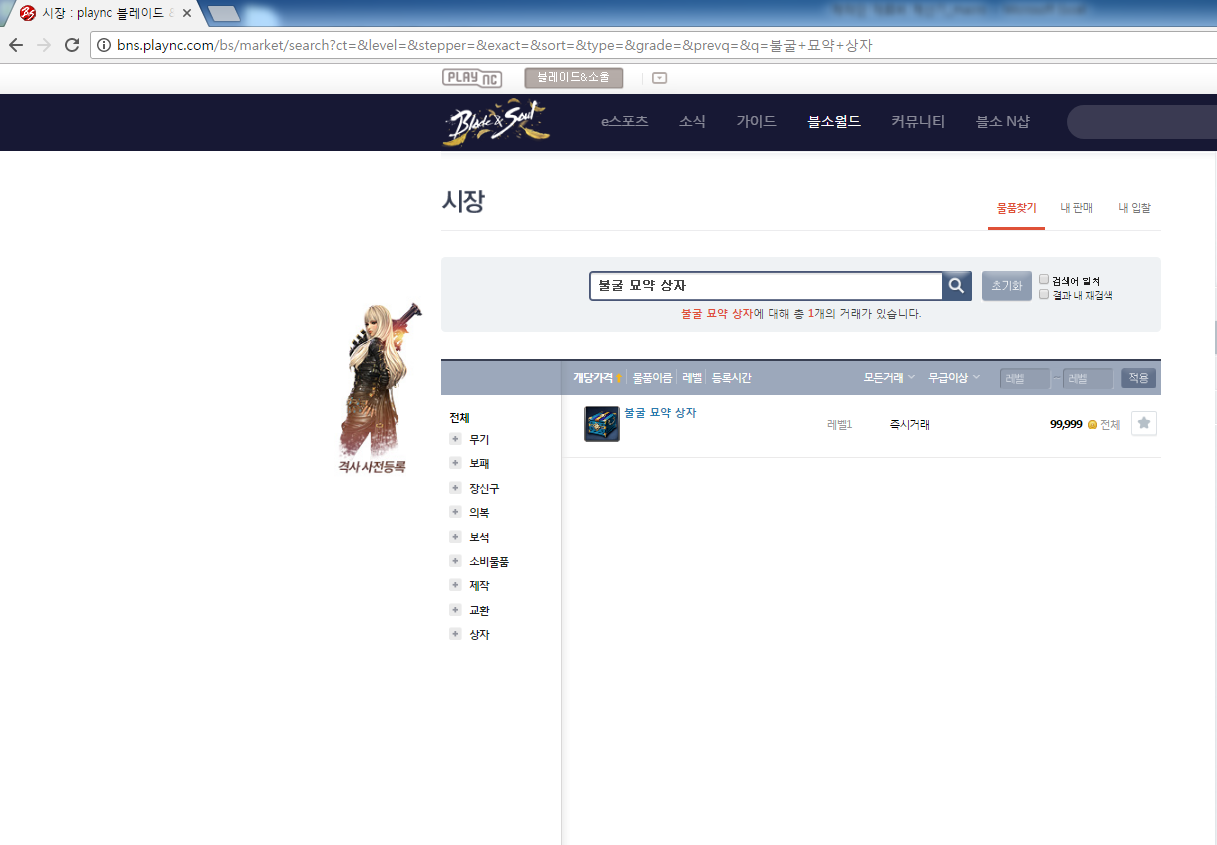Open the 가이드 menu
This screenshot has height=845, width=1217.
pyautogui.click(x=756, y=121)
